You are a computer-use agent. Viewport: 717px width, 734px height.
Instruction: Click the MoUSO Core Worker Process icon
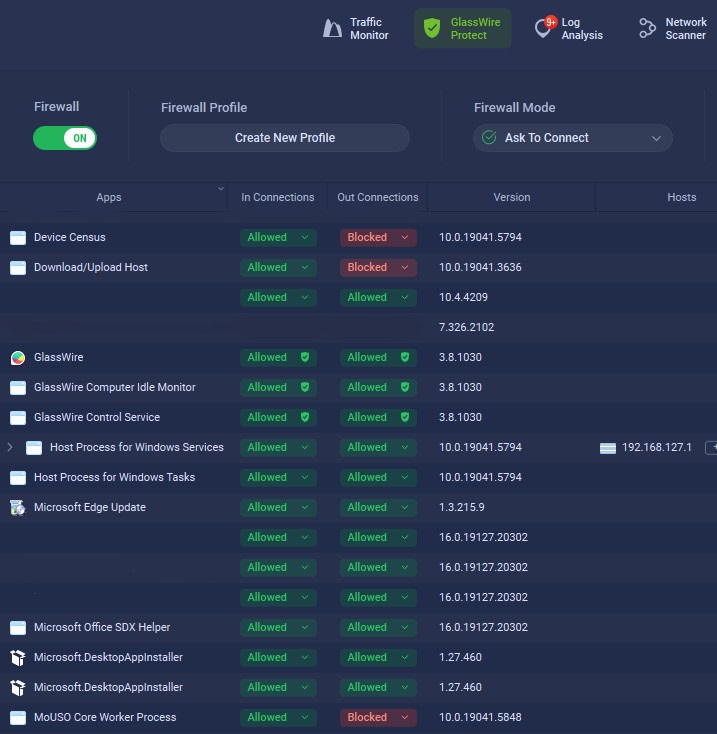click(17, 718)
